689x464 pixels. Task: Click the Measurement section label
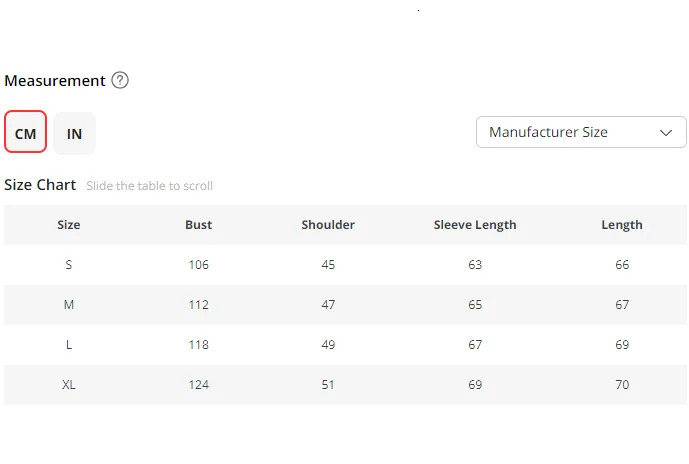[55, 80]
